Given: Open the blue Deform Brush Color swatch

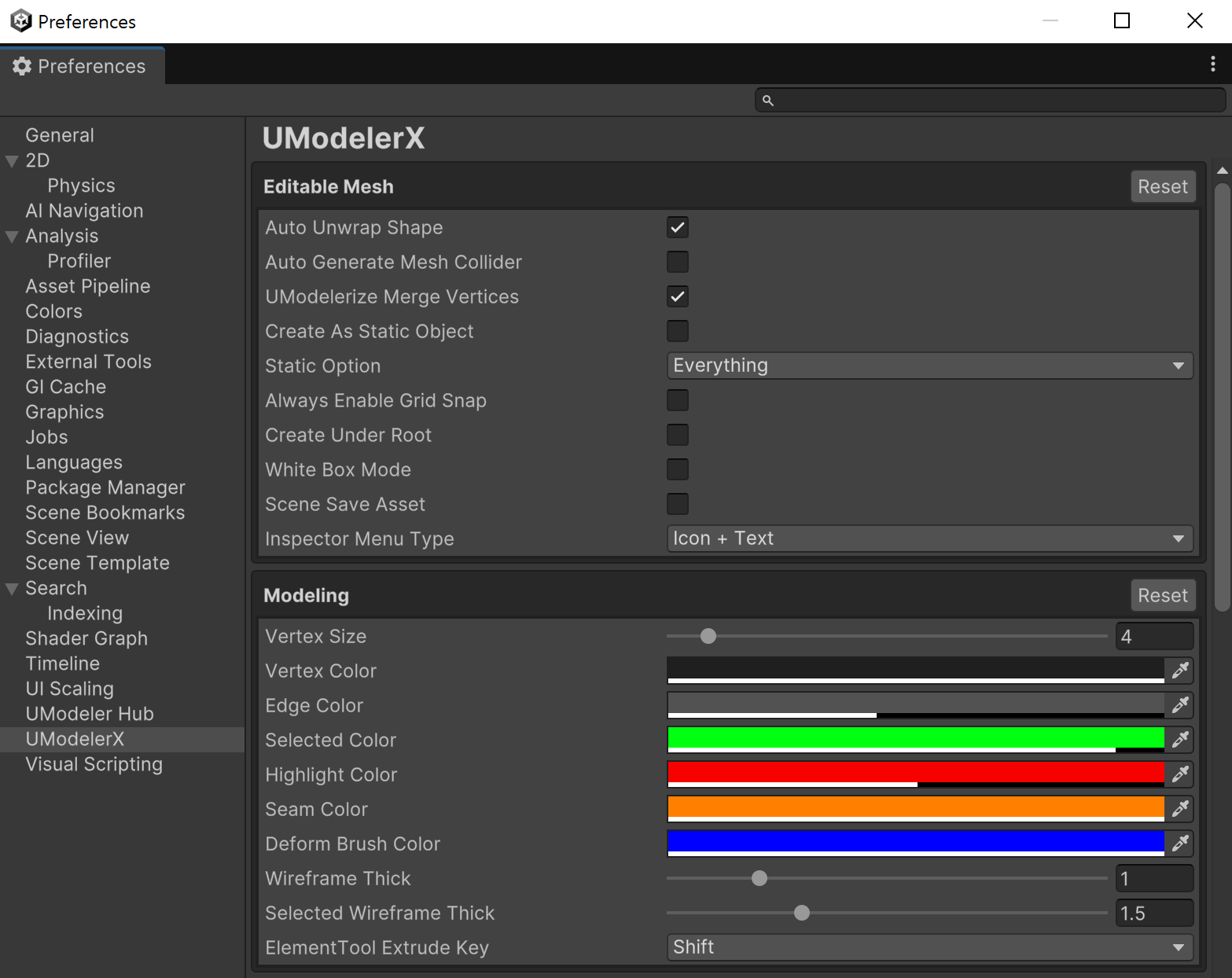Looking at the screenshot, I should click(916, 844).
